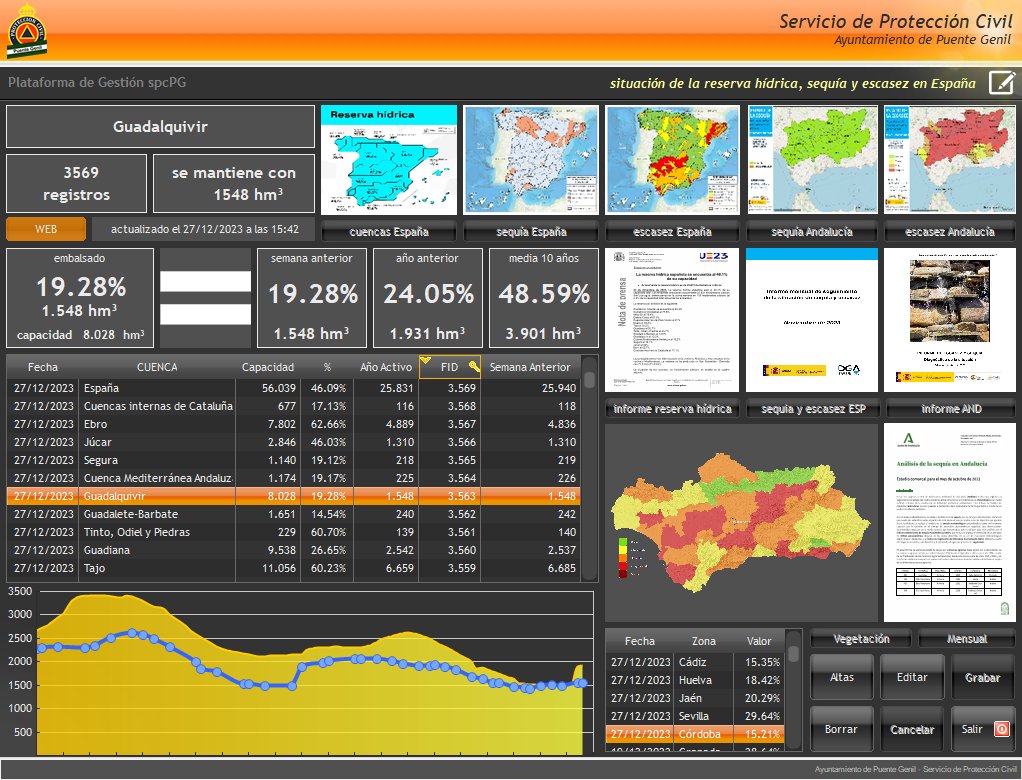The image size is (1022, 780).
Task: Click the sequía España button
Action: pyautogui.click(x=531, y=232)
